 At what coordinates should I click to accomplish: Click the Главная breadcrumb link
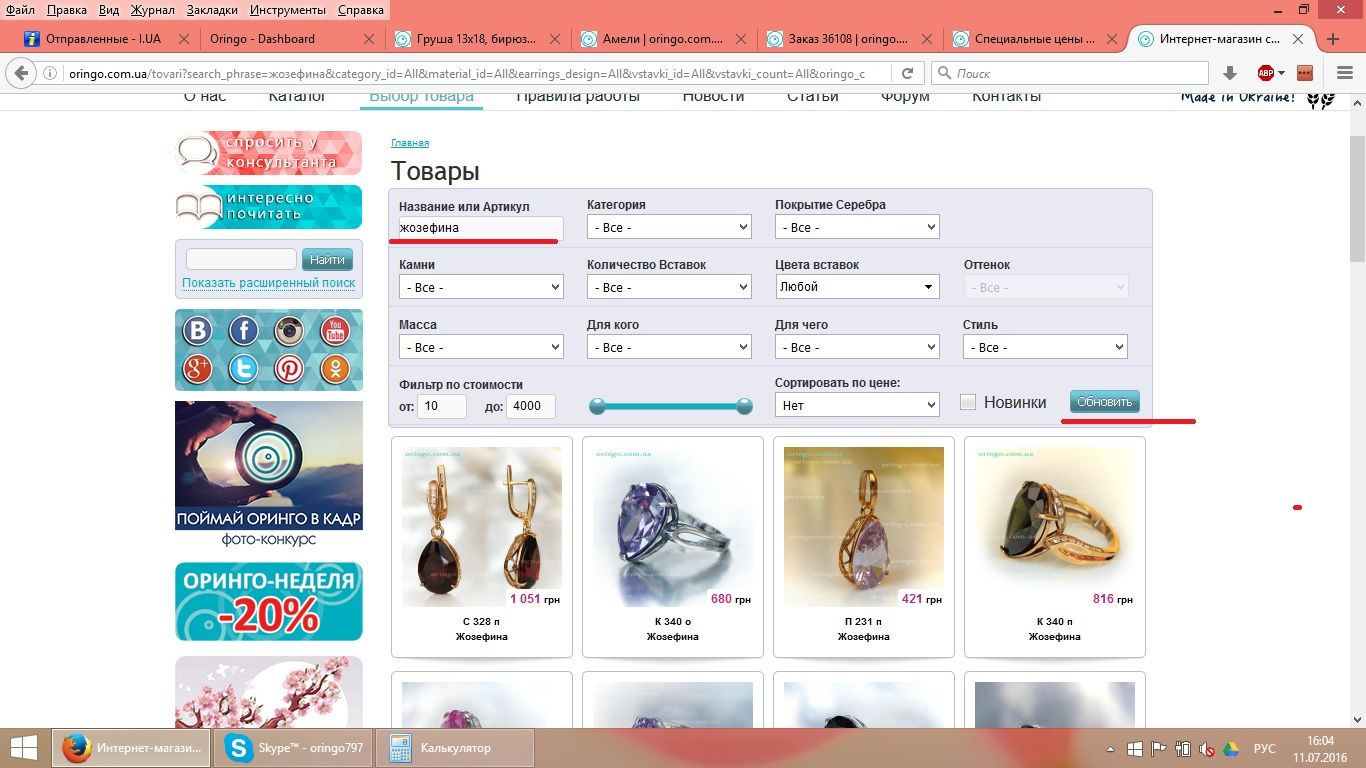point(410,143)
